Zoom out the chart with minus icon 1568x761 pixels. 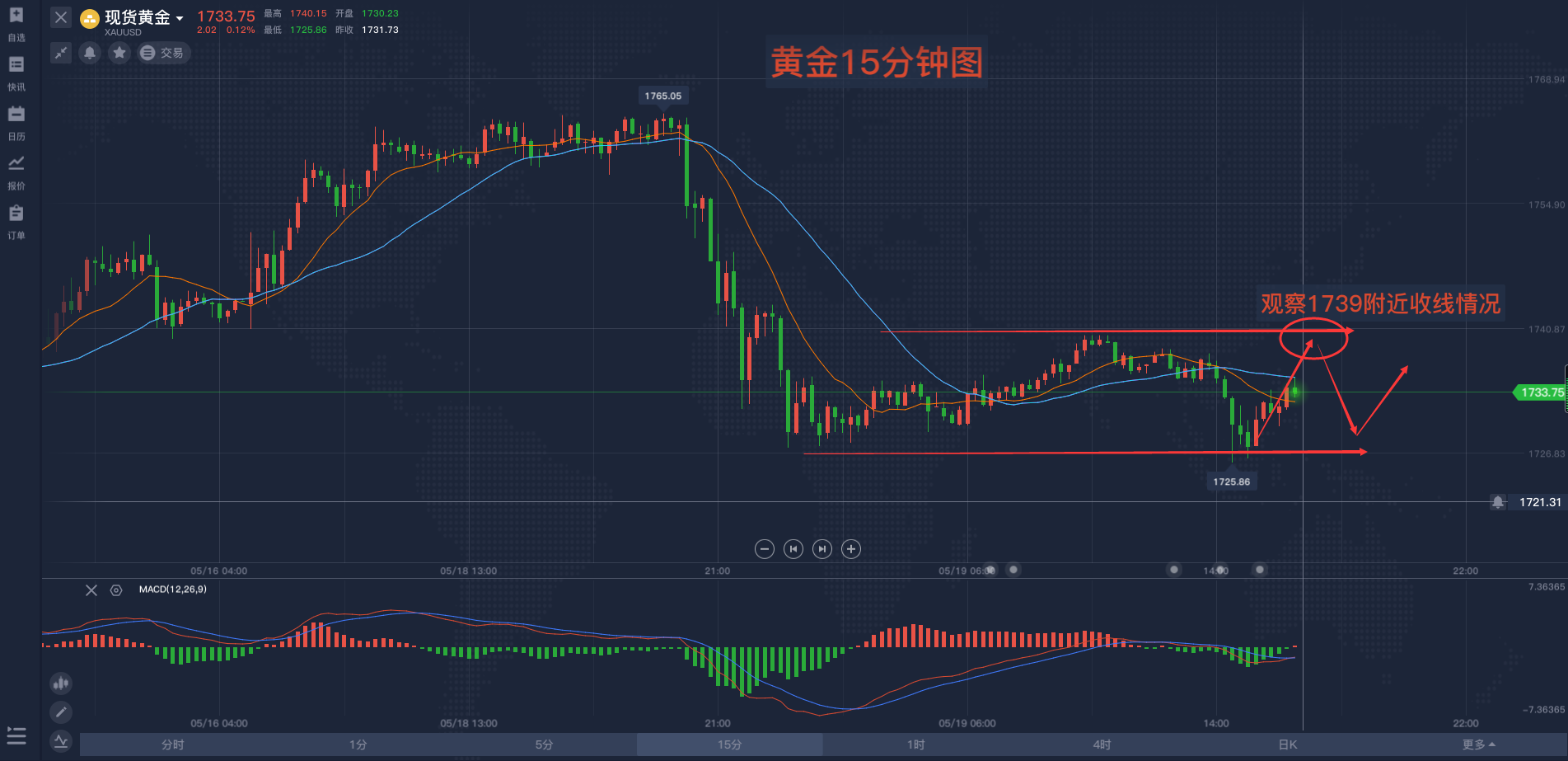tap(765, 549)
